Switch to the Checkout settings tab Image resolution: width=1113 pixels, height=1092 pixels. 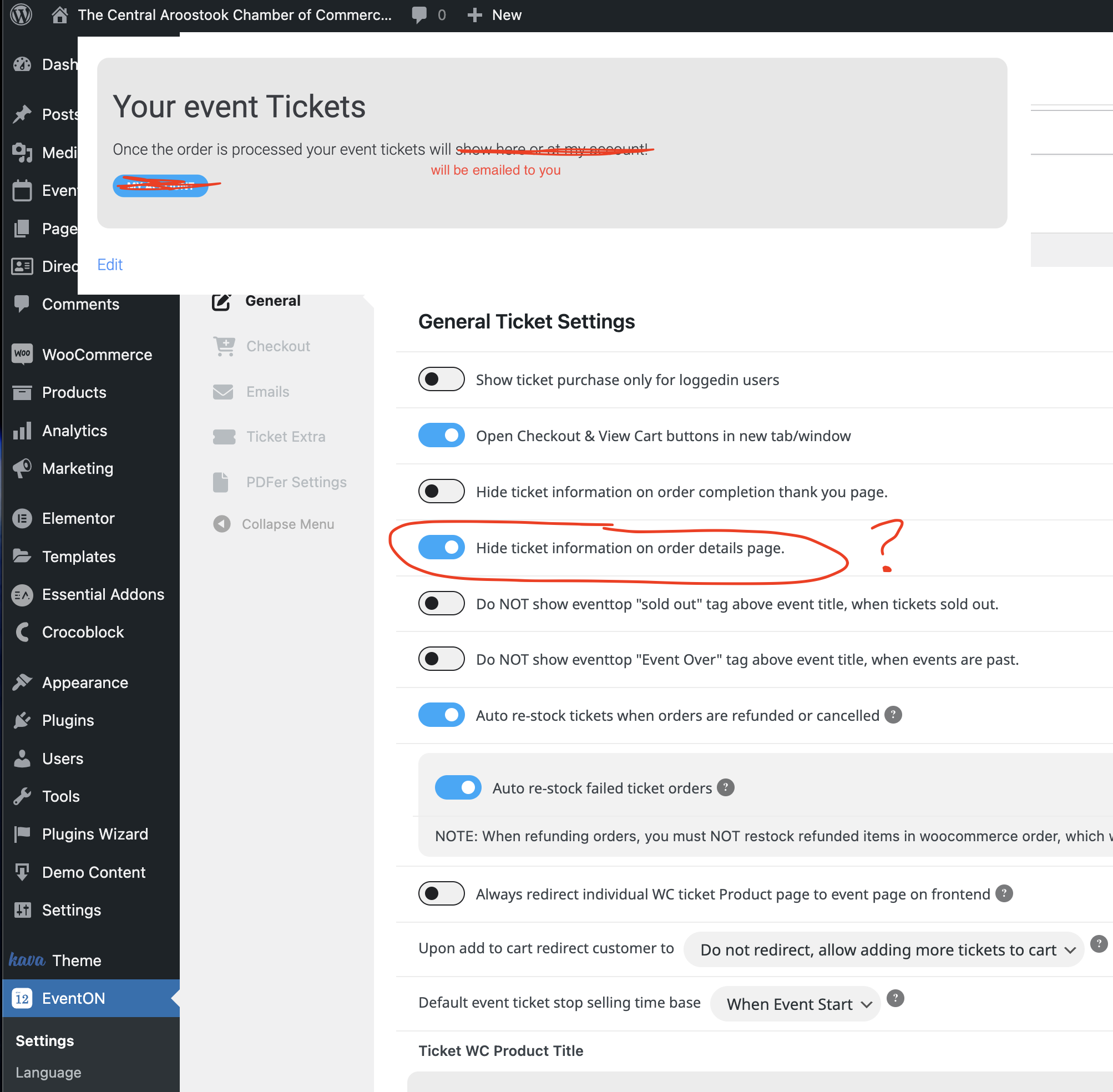pos(278,346)
